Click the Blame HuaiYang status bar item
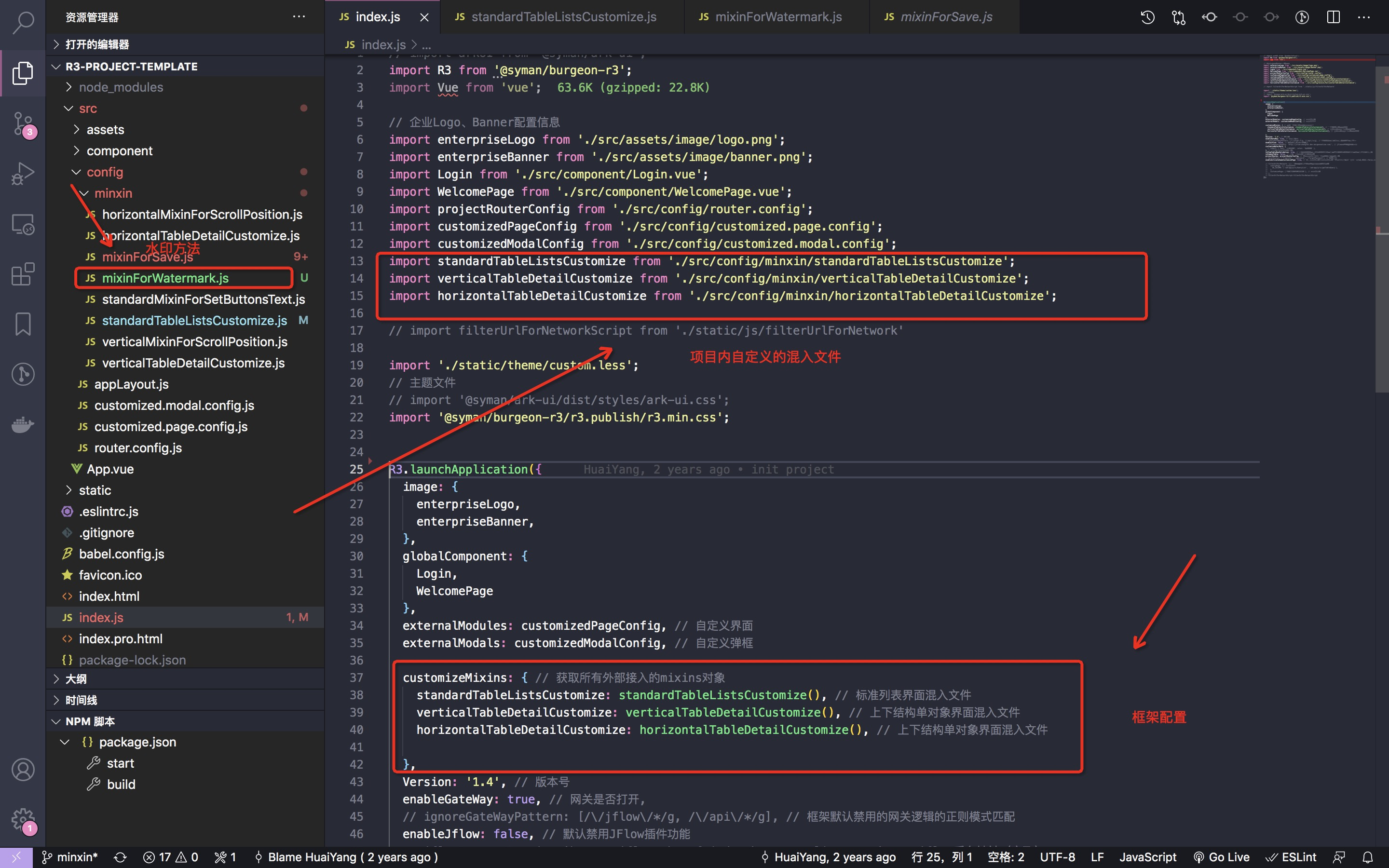1389x868 pixels. pos(346,857)
